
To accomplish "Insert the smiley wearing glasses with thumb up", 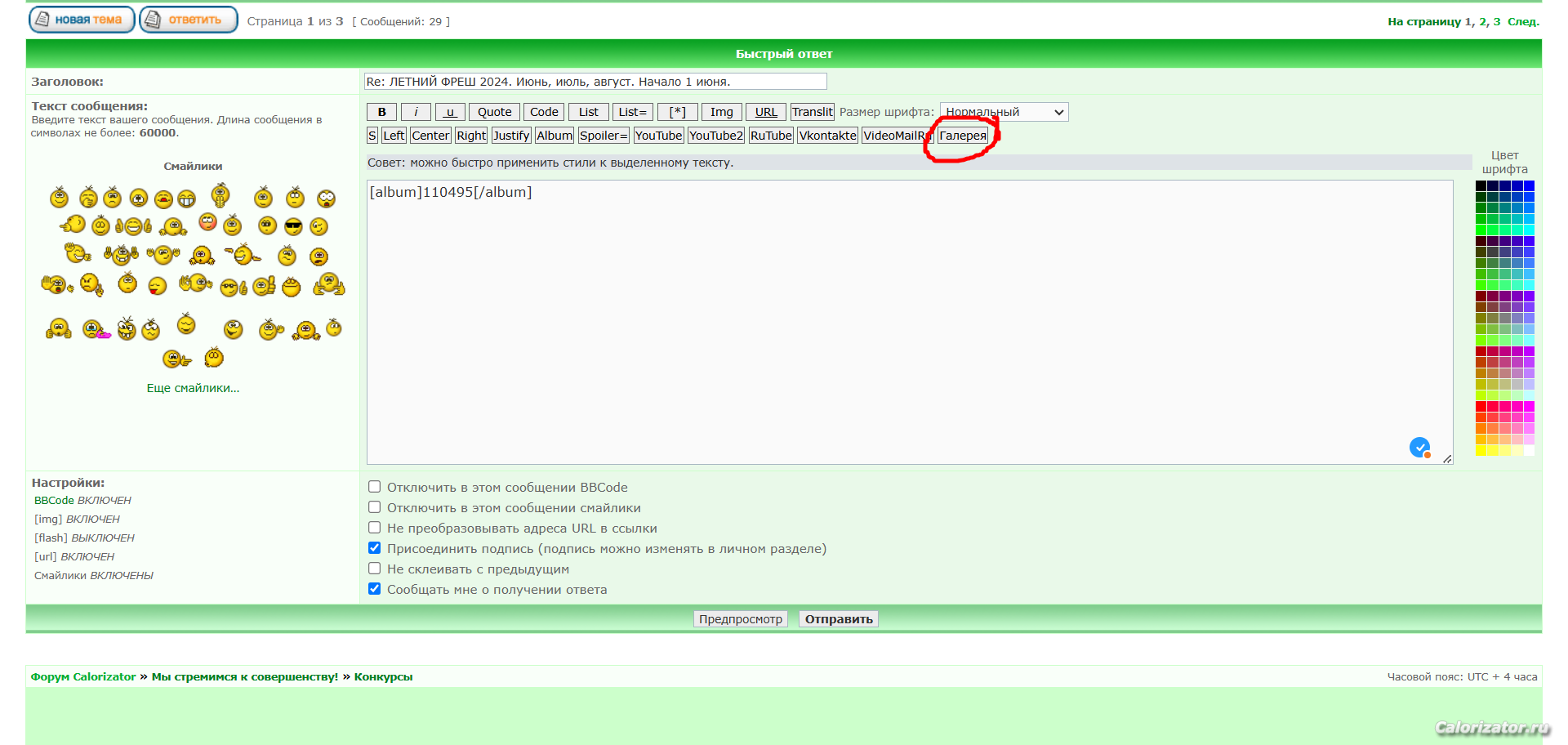I will (233, 287).
